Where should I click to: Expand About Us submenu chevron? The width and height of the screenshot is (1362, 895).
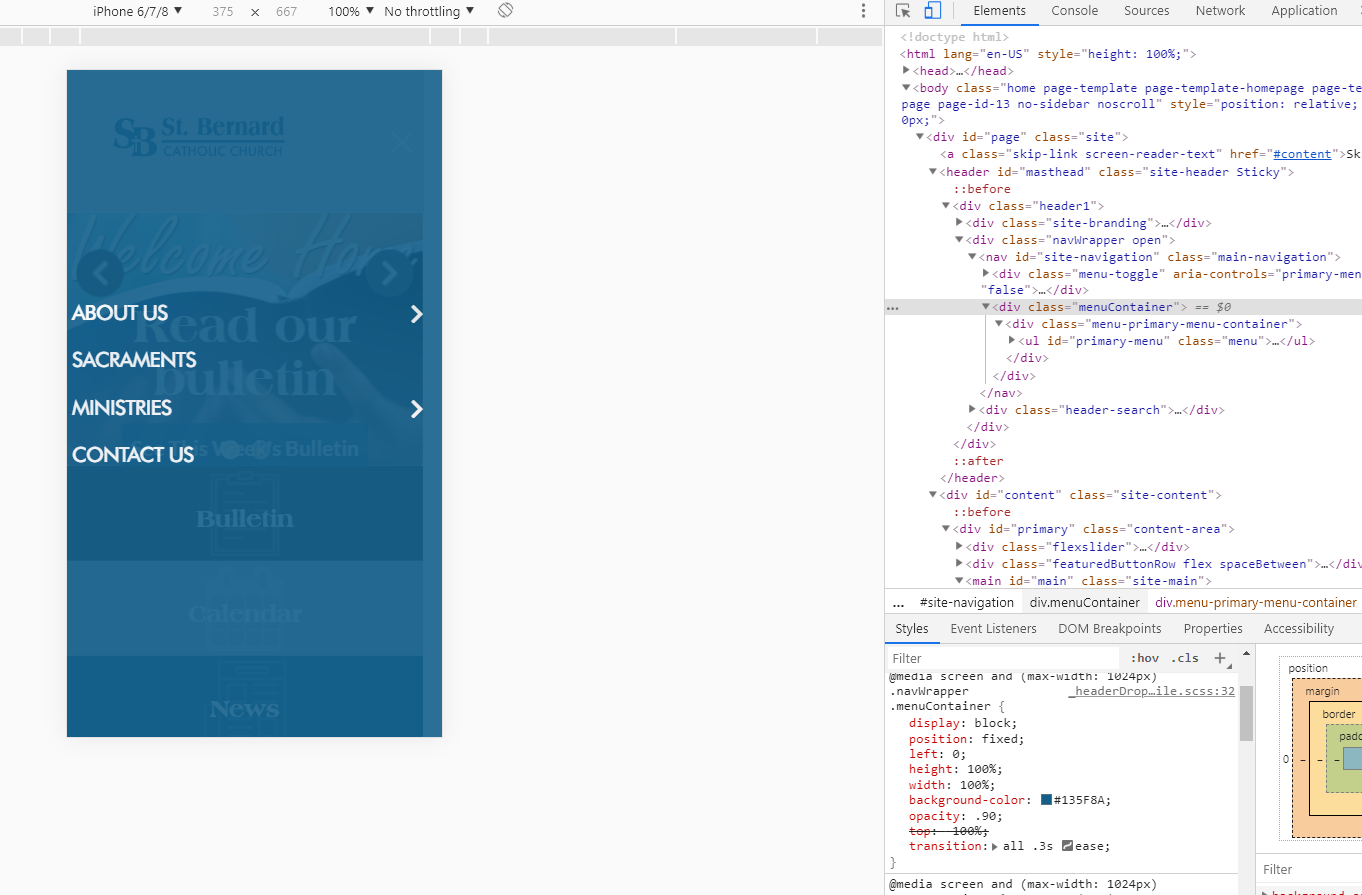416,314
